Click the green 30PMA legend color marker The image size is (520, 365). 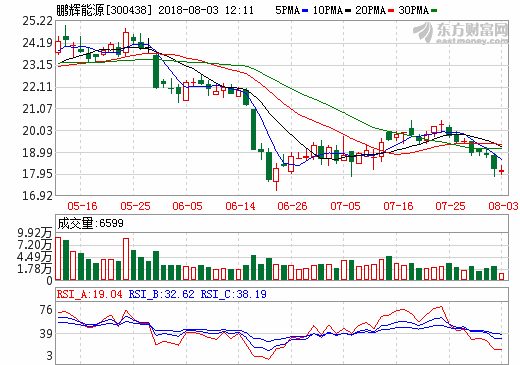pos(434,11)
